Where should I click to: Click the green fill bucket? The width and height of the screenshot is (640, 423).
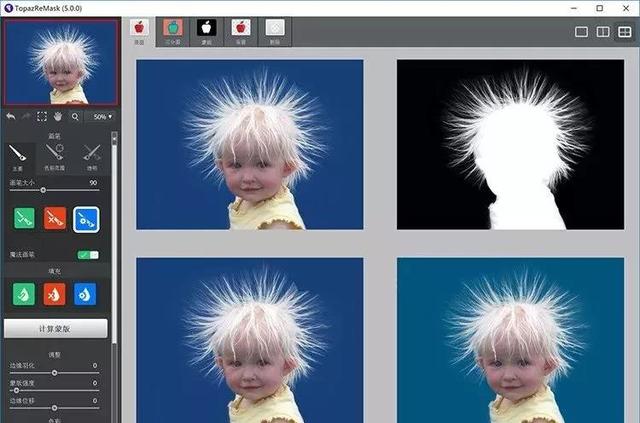point(23,293)
